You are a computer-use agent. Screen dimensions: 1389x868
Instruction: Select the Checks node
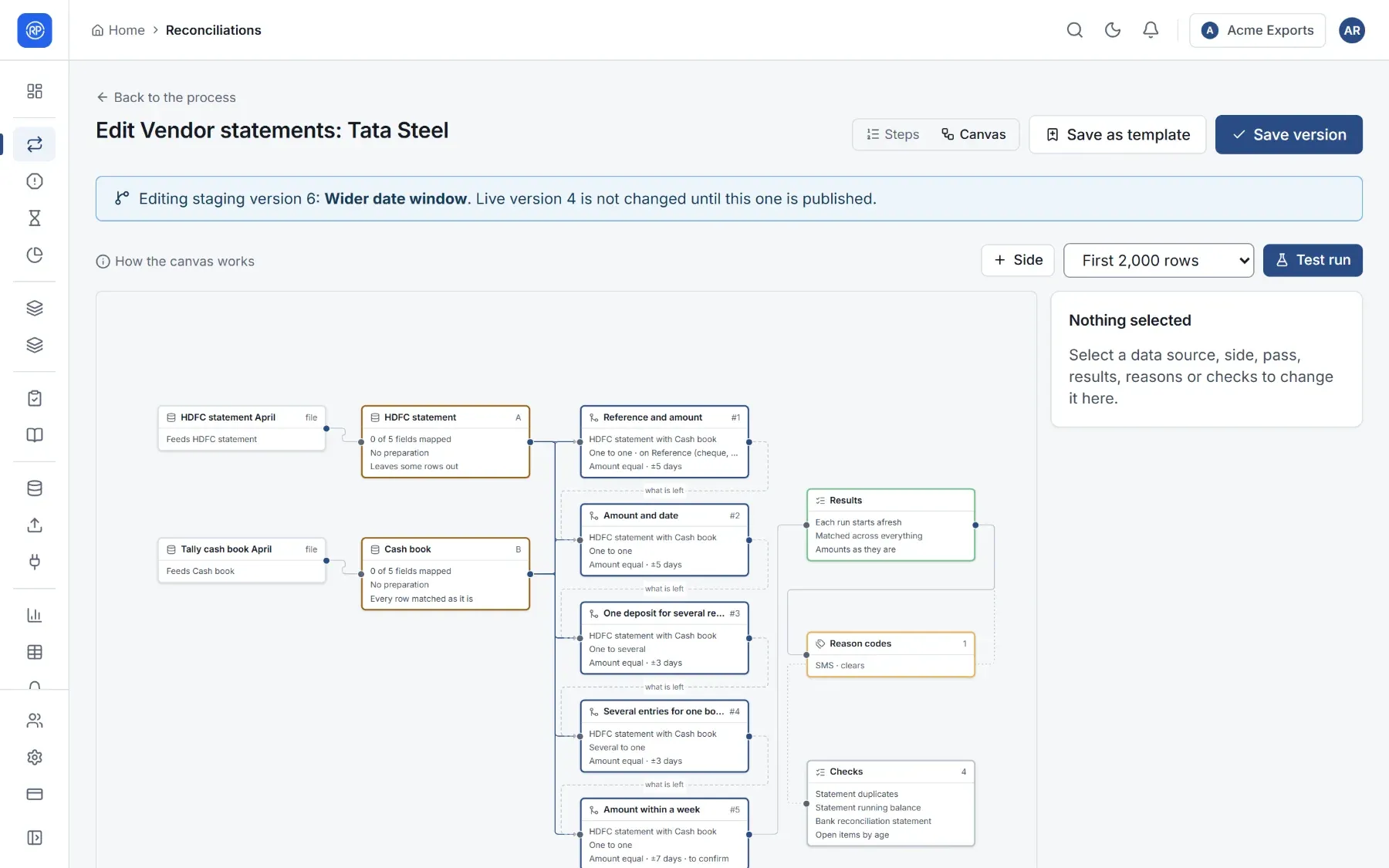pyautogui.click(x=891, y=803)
